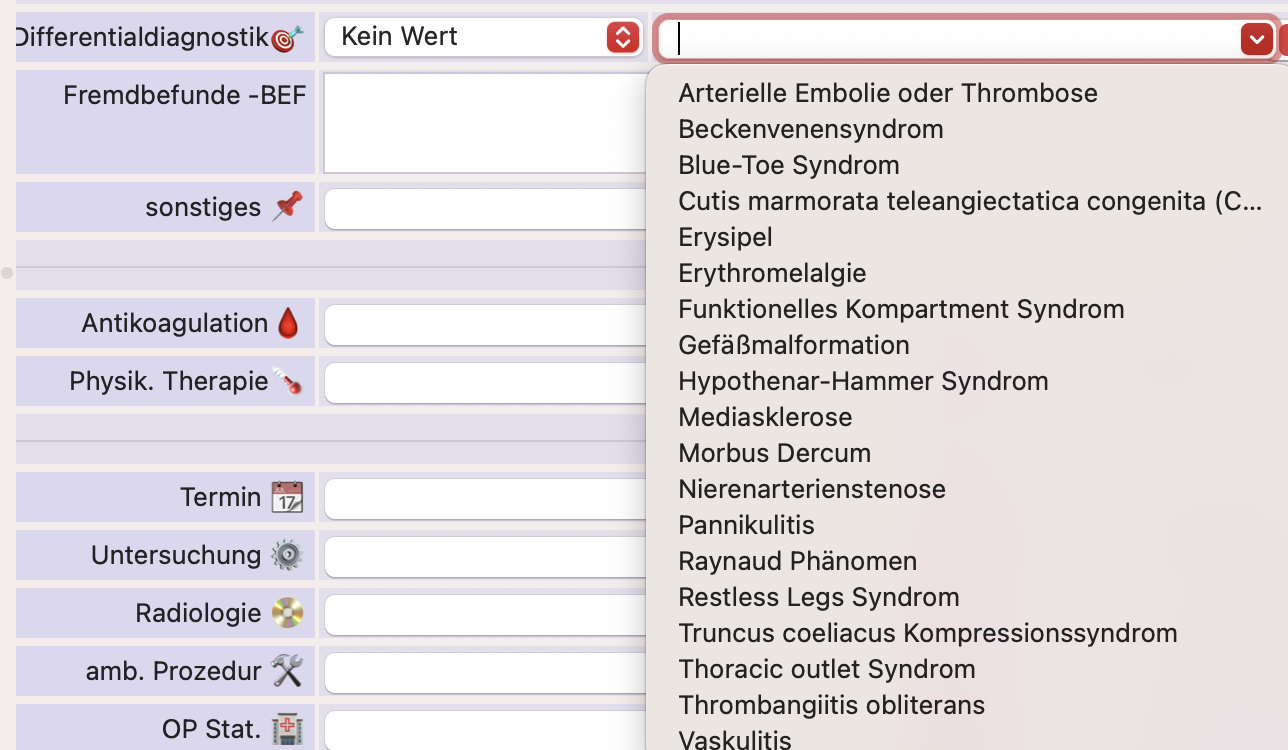Screen dimensions: 1288x750
Task: Click the Fremdbefunde -BEF text area
Action: [x=484, y=123]
